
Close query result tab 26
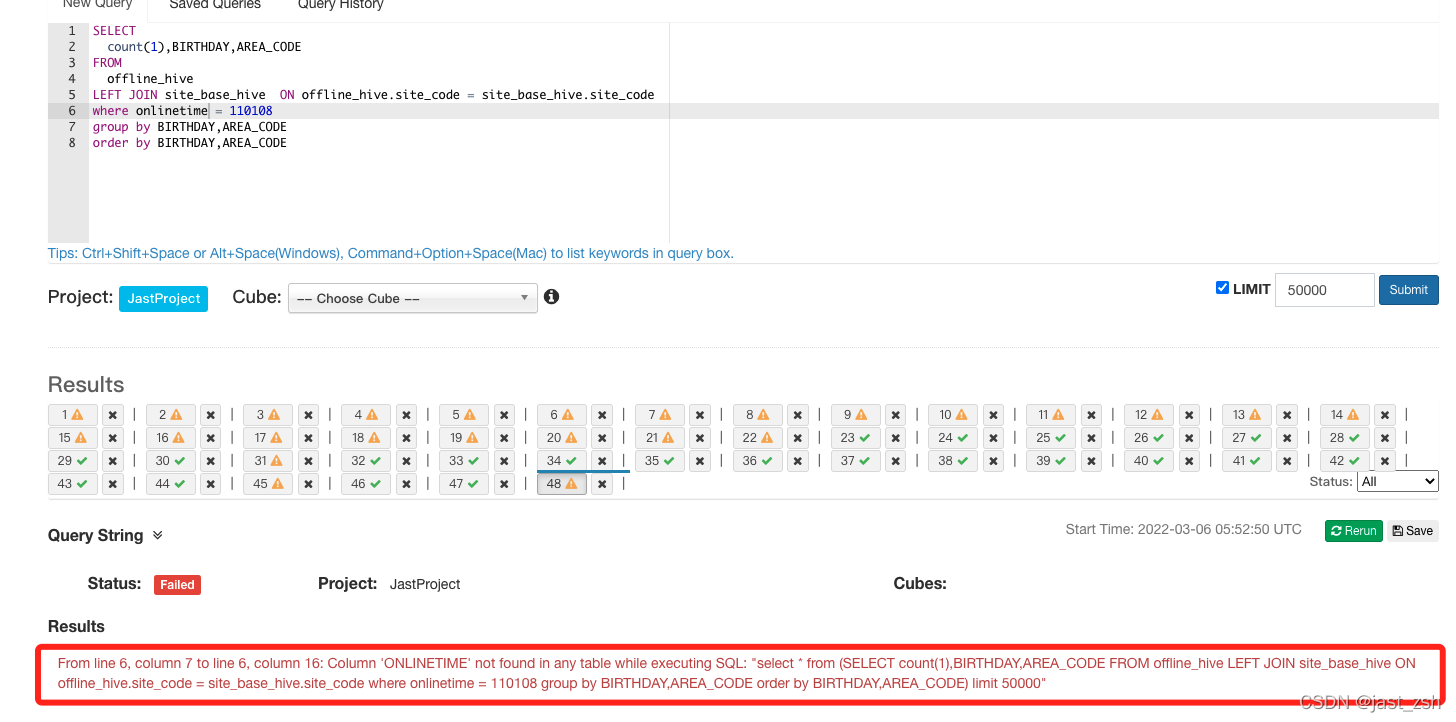point(1189,438)
